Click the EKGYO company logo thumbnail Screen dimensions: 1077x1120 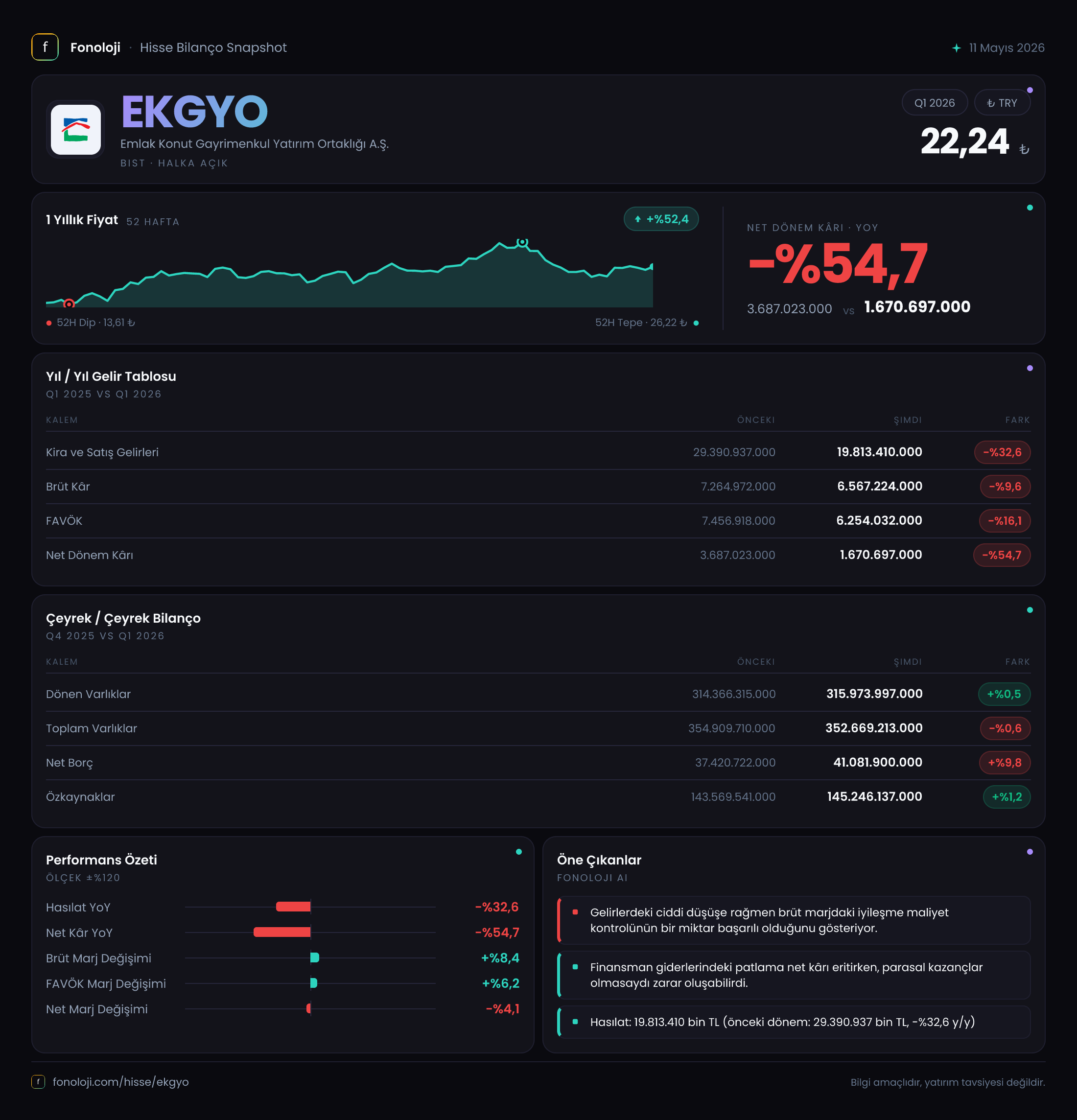[x=75, y=129]
